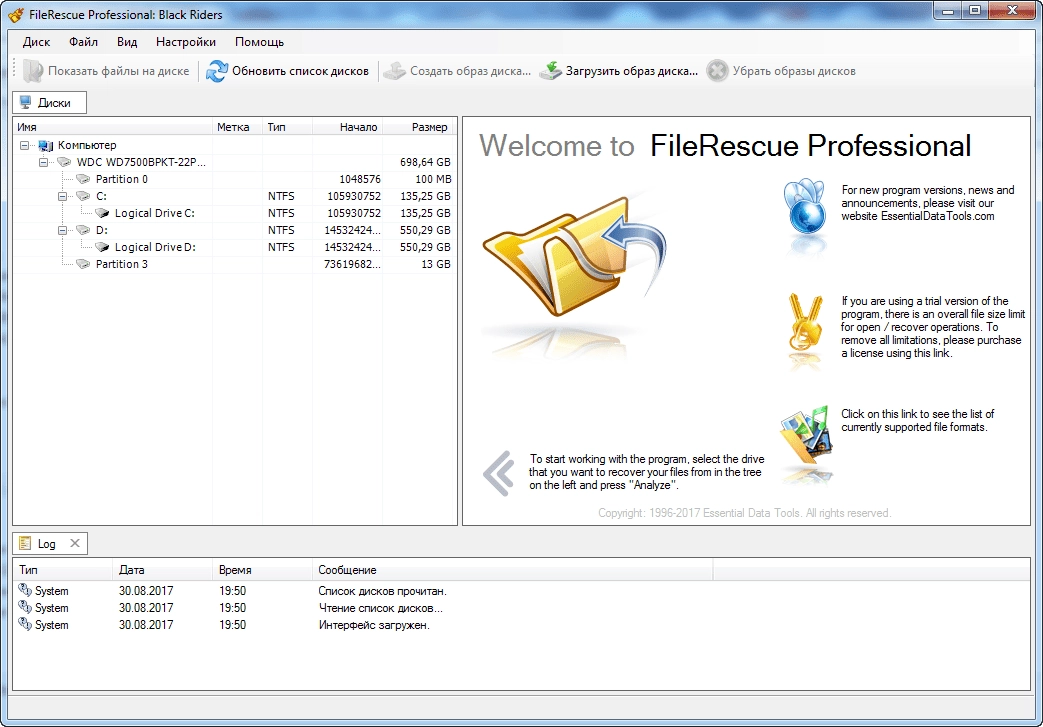Click the Logical Drive C: icon
The image size is (1043, 727).
[102, 213]
